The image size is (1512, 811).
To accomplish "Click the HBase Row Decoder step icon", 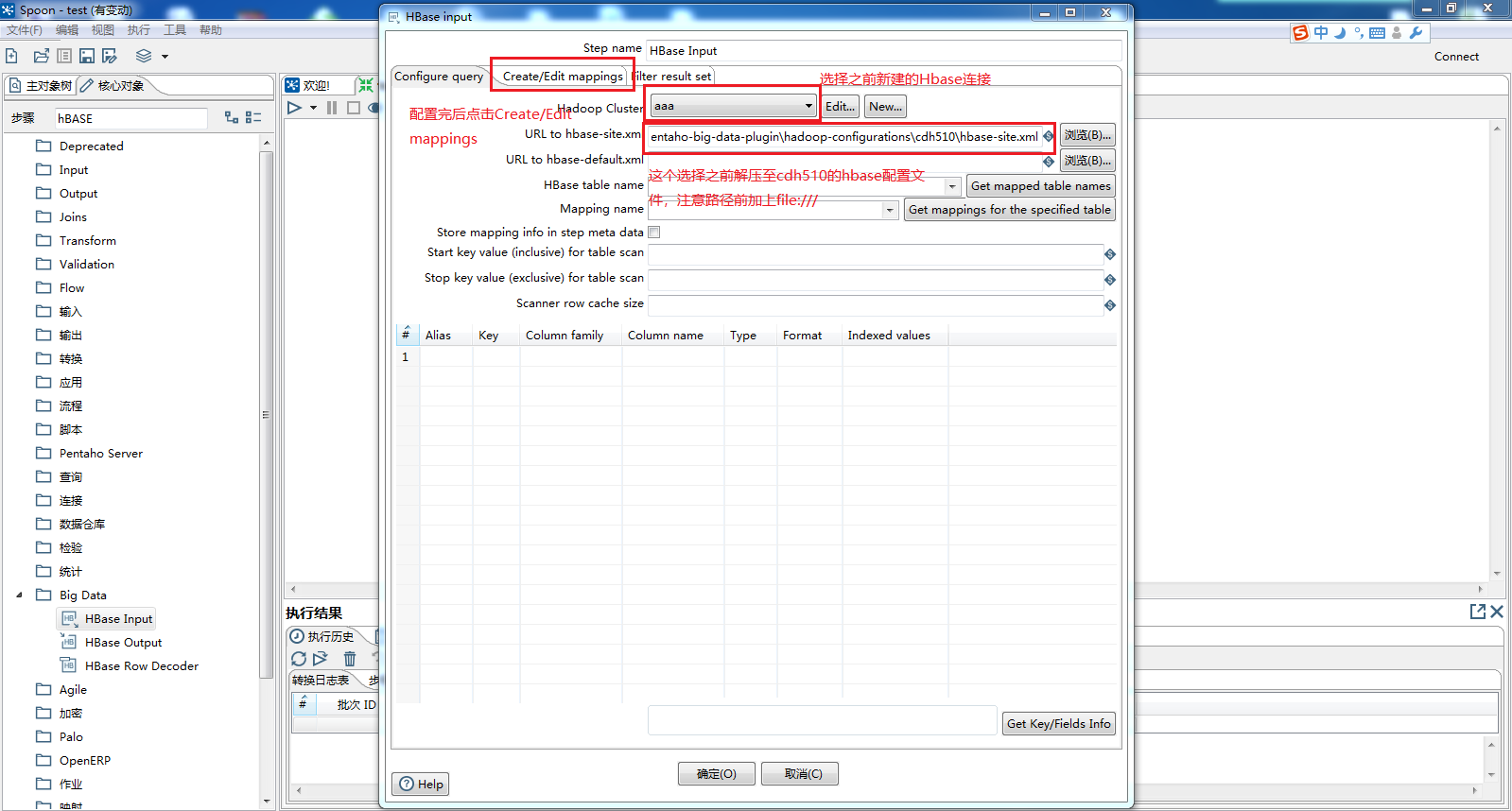I will point(69,665).
